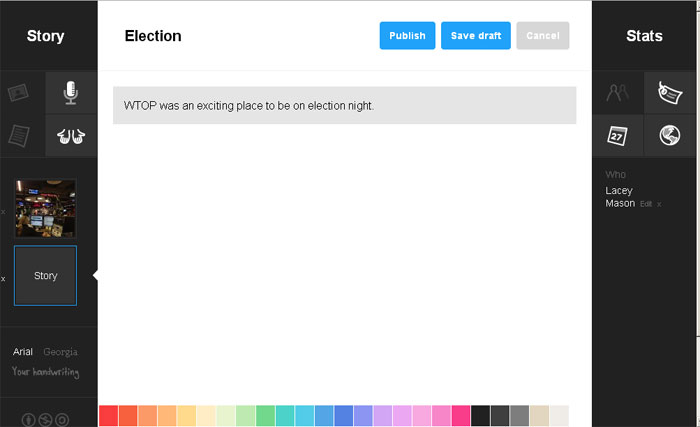
Task: Click the Cancel button
Action: coord(543,36)
